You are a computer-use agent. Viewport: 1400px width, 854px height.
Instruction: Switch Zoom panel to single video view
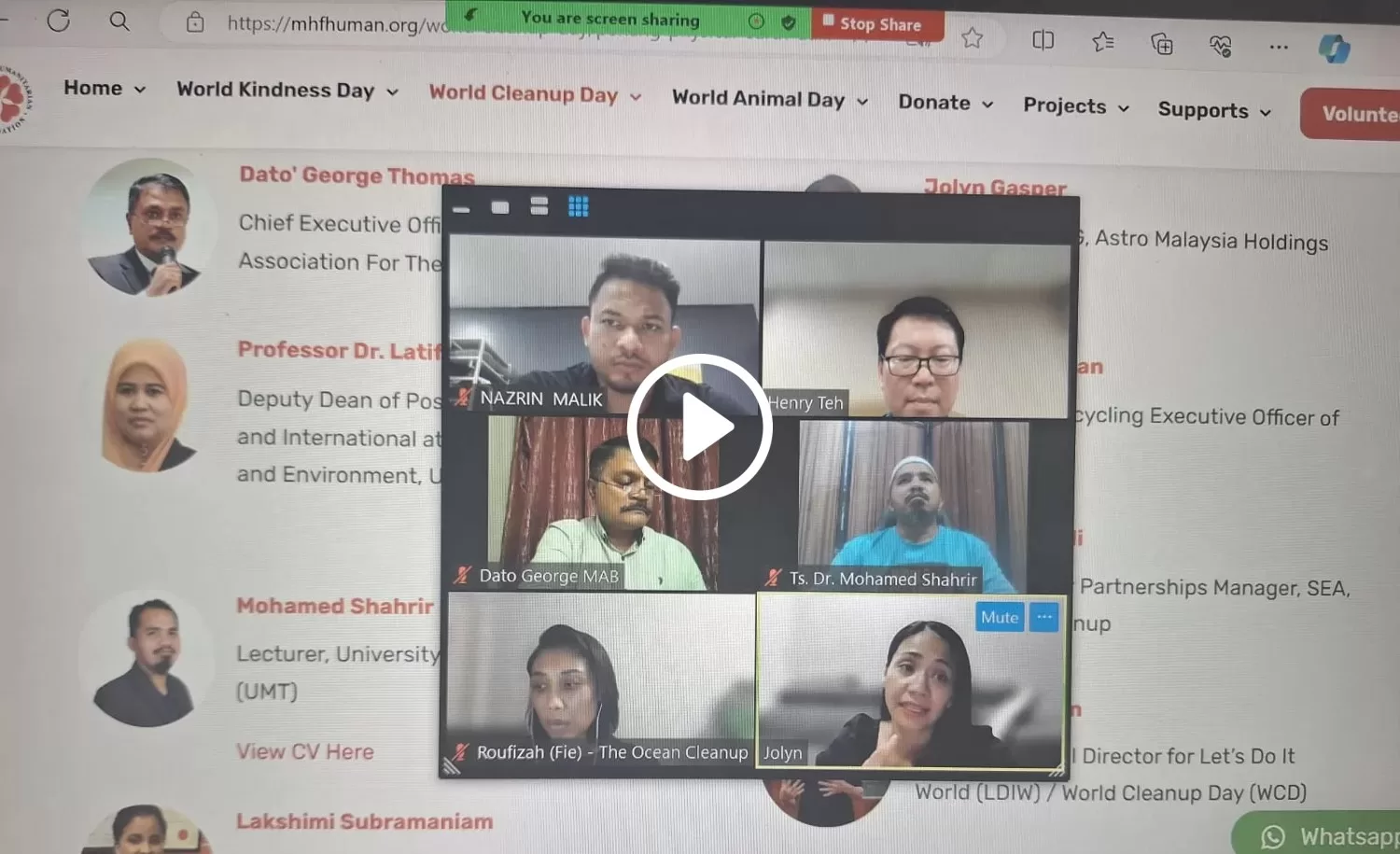(x=500, y=207)
